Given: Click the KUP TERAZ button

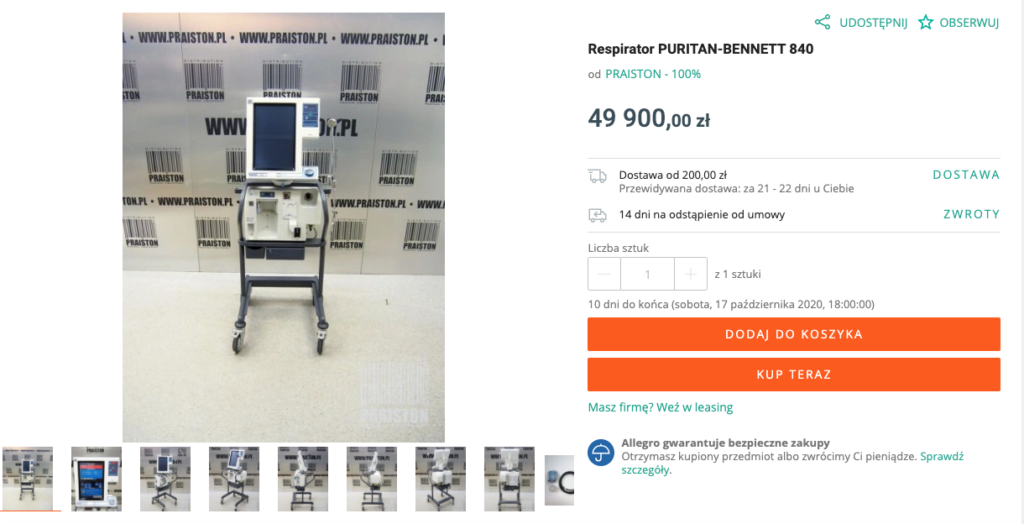Looking at the screenshot, I should (793, 374).
